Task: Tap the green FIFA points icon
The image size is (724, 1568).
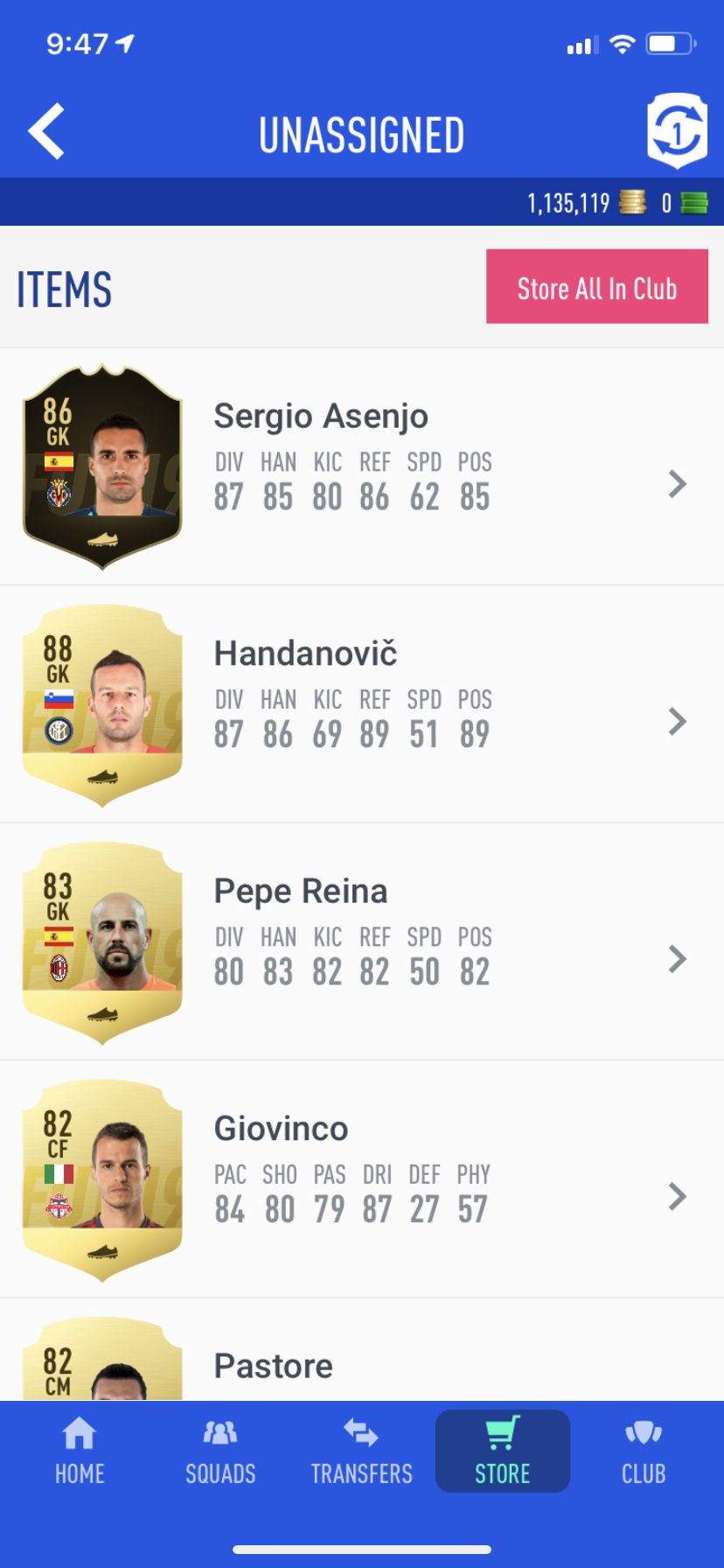Action: coord(694,203)
